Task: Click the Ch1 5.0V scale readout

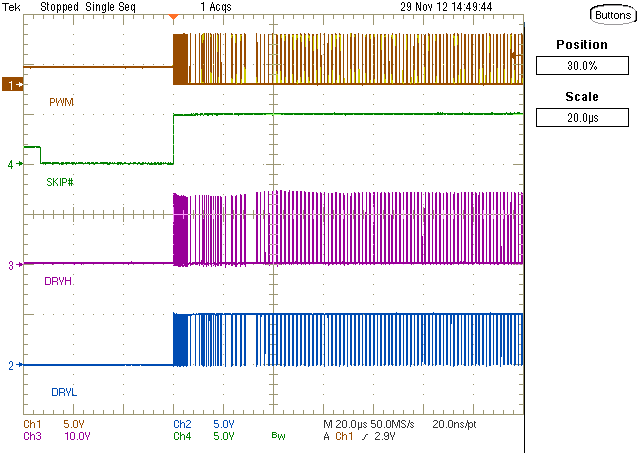Action: (x=54, y=425)
